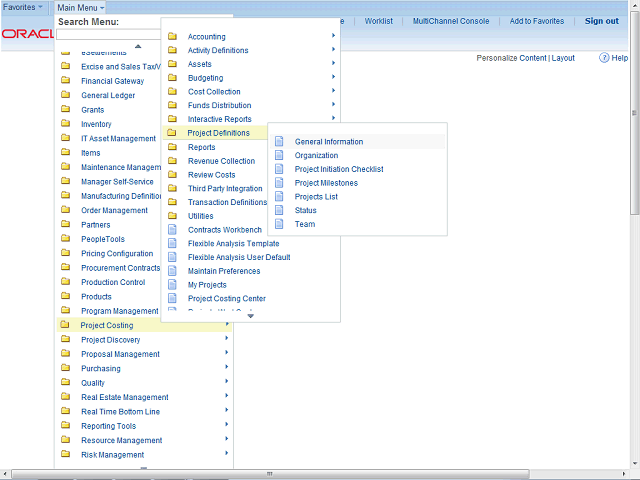This screenshot has height=480, width=640.
Task: Click the Quality folder icon
Action: click(x=65, y=382)
